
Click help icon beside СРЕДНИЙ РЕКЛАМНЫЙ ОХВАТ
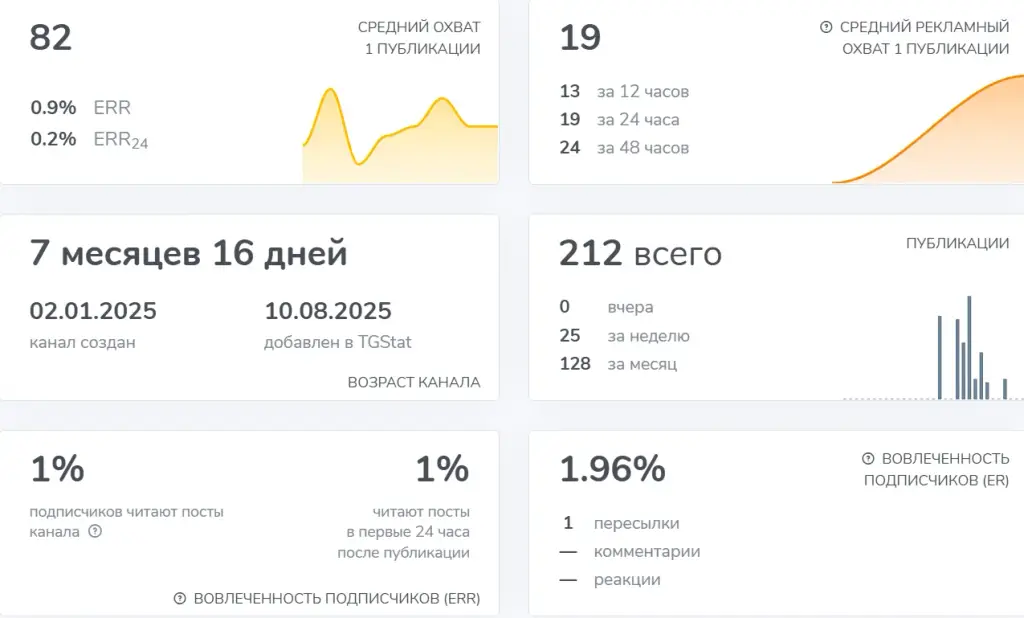tap(826, 27)
